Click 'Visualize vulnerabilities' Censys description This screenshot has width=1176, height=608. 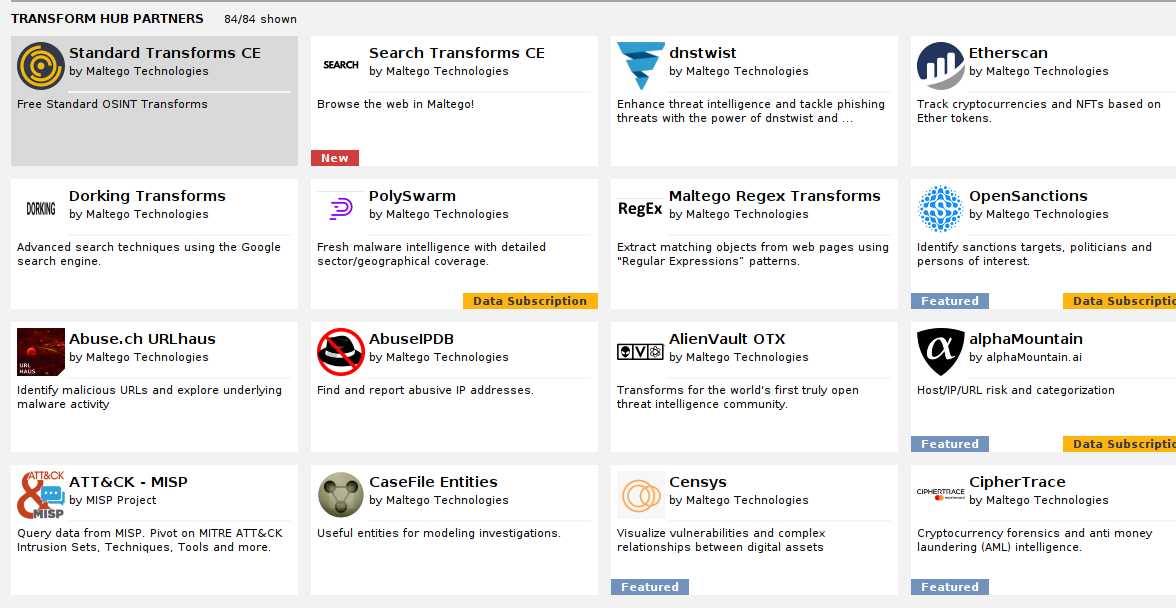[721, 541]
